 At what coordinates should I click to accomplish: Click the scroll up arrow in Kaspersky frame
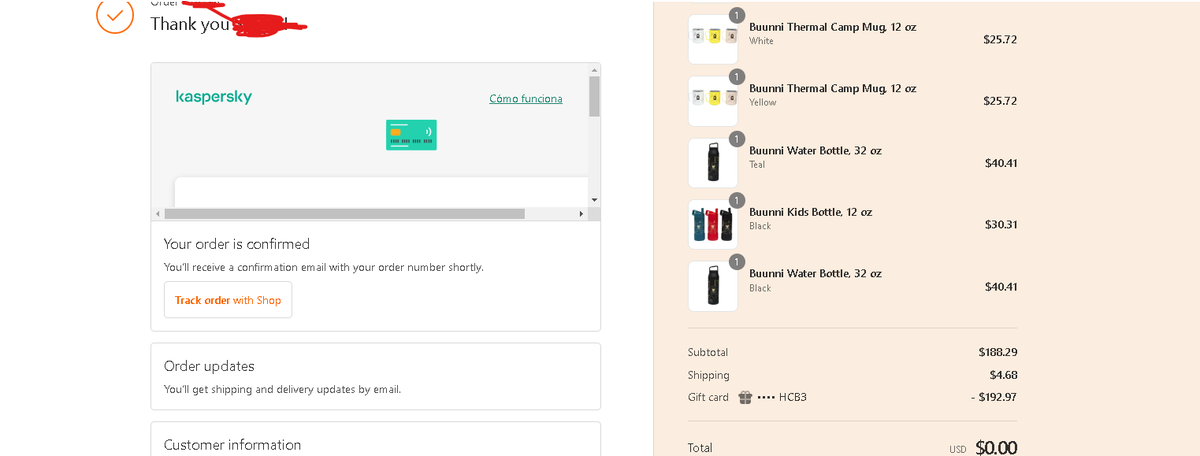tap(594, 70)
